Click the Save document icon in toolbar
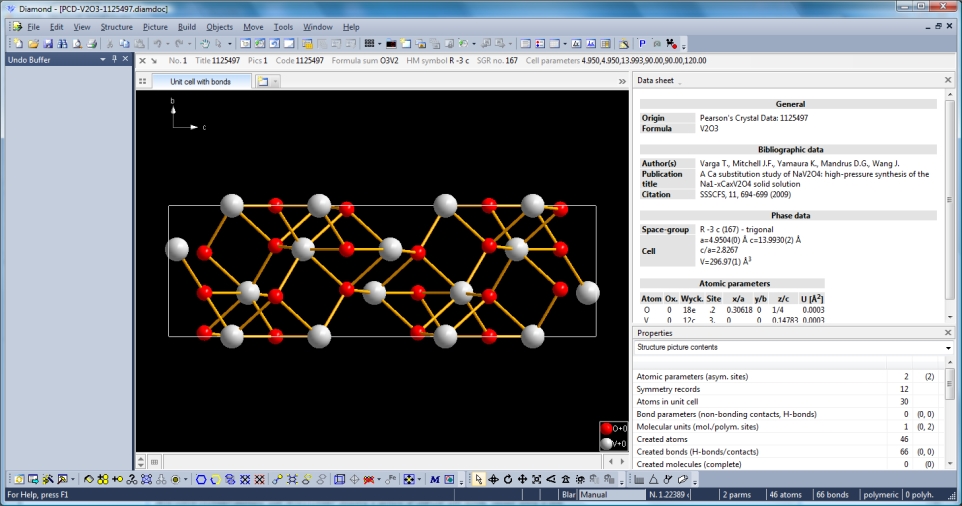This screenshot has height=506, width=962. coord(48,44)
